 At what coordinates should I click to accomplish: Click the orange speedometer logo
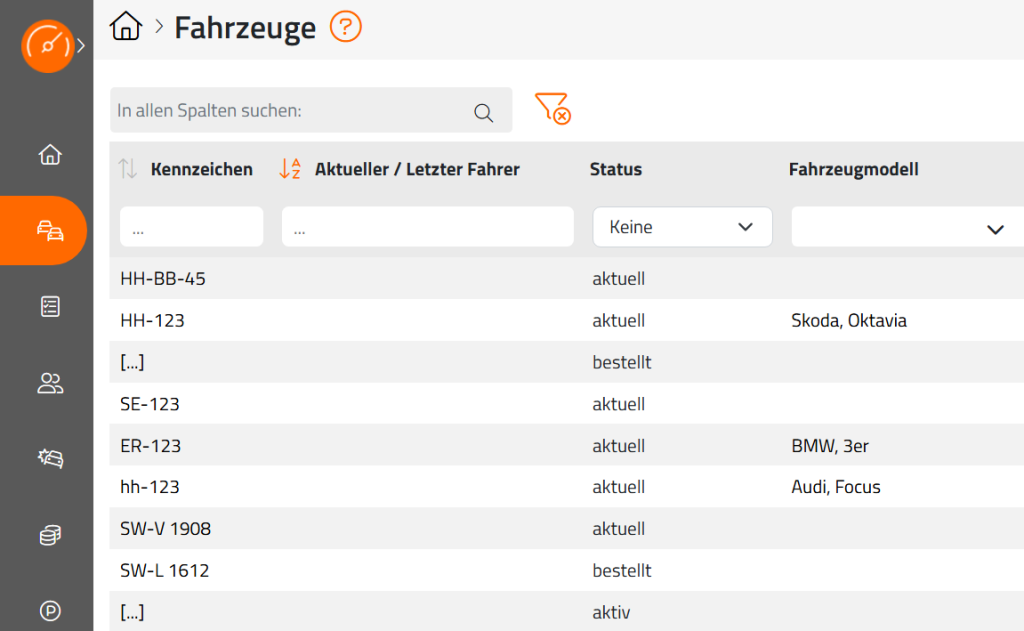click(48, 46)
